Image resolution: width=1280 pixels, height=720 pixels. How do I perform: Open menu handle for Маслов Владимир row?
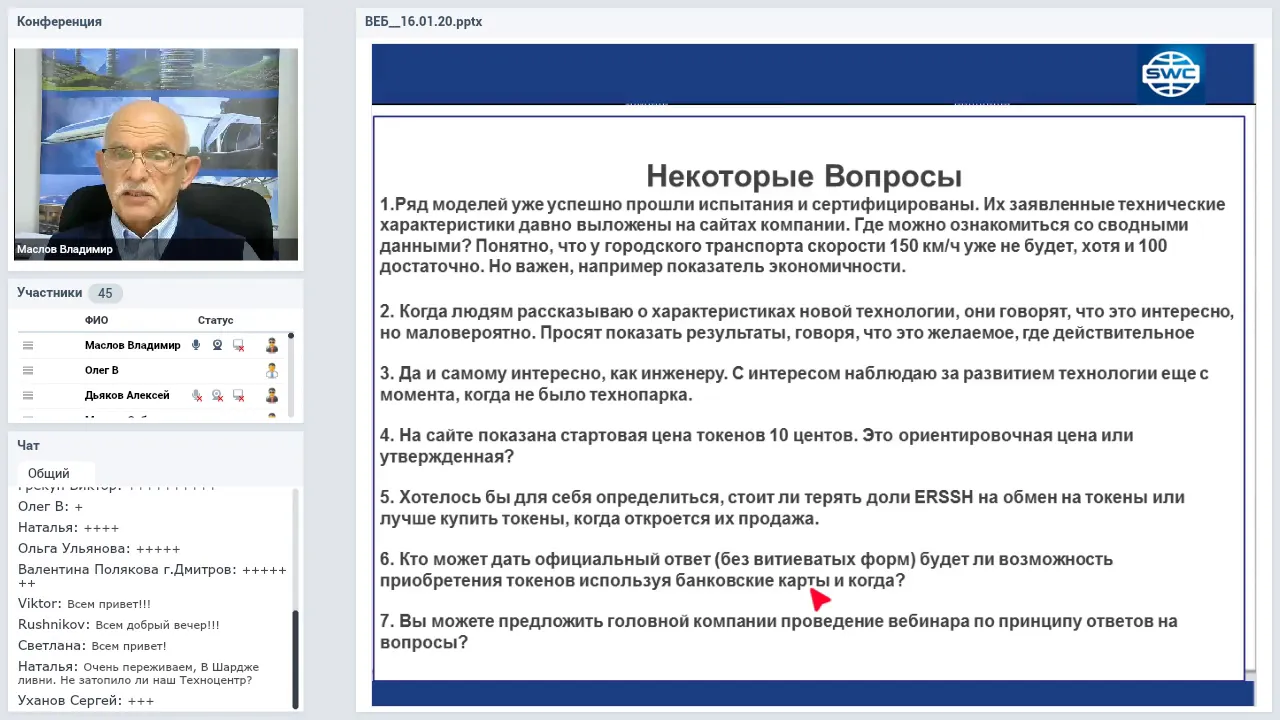click(x=28, y=345)
